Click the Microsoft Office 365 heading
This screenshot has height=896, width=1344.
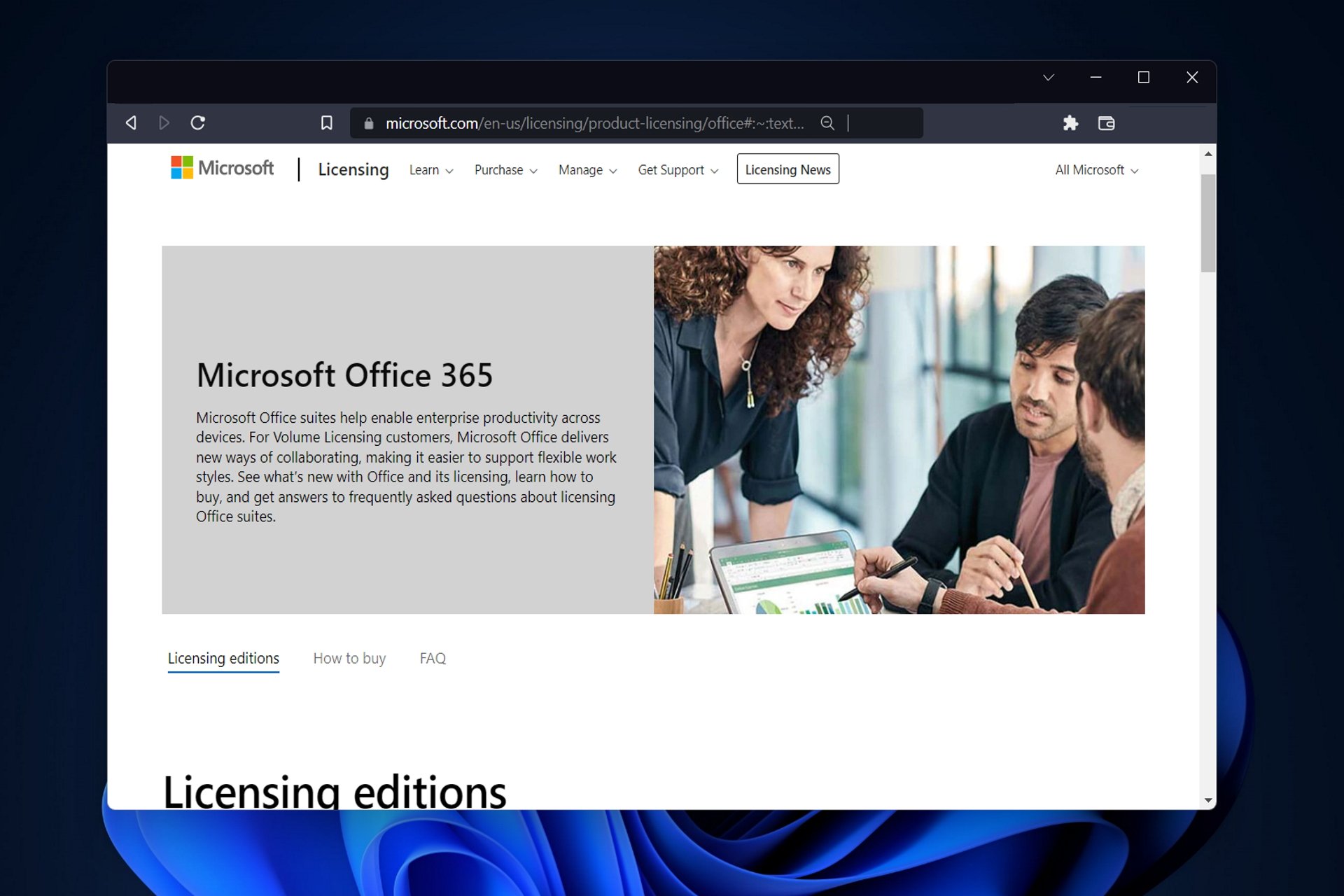(344, 375)
